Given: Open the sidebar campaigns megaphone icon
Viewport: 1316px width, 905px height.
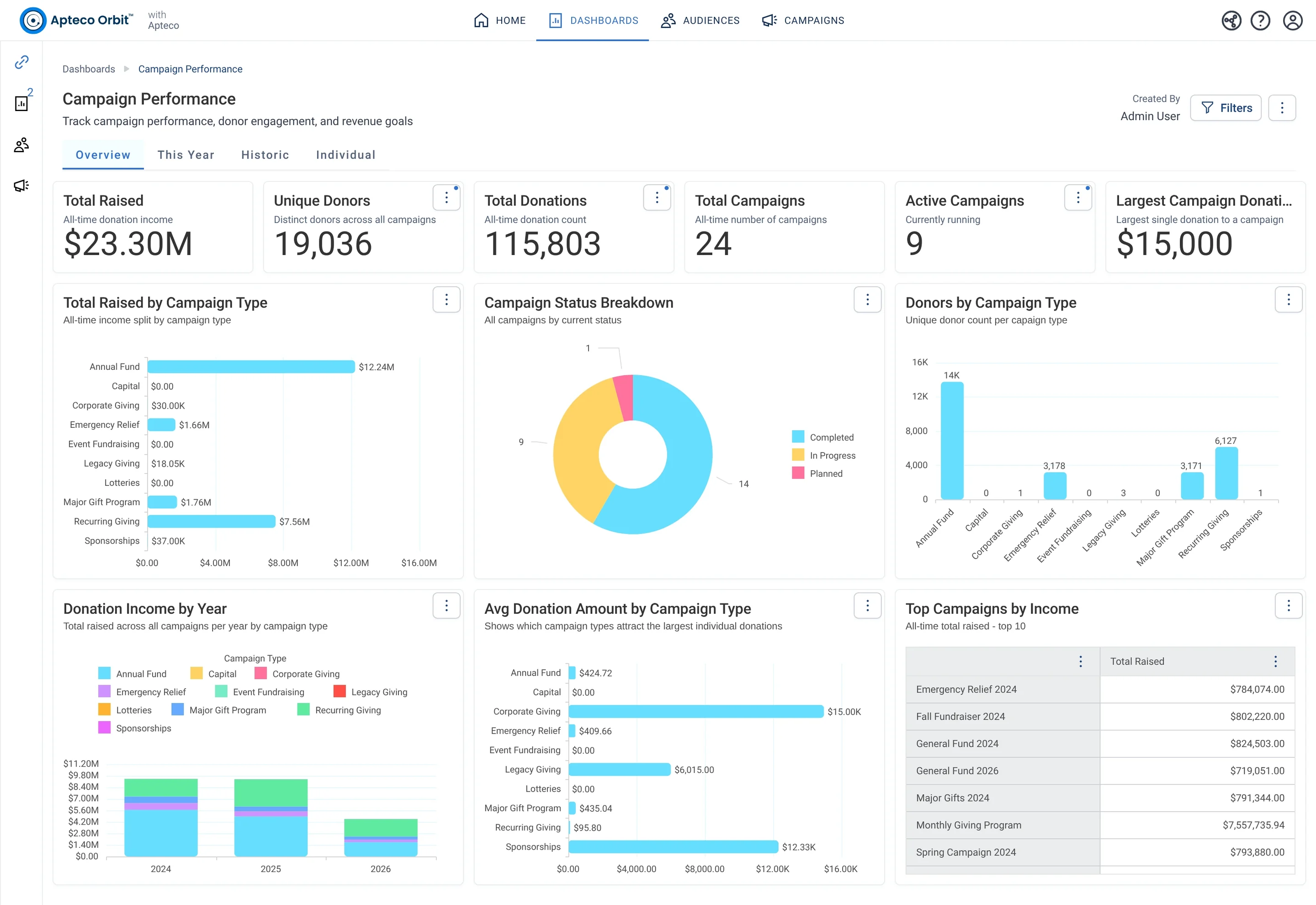Looking at the screenshot, I should pos(21,186).
